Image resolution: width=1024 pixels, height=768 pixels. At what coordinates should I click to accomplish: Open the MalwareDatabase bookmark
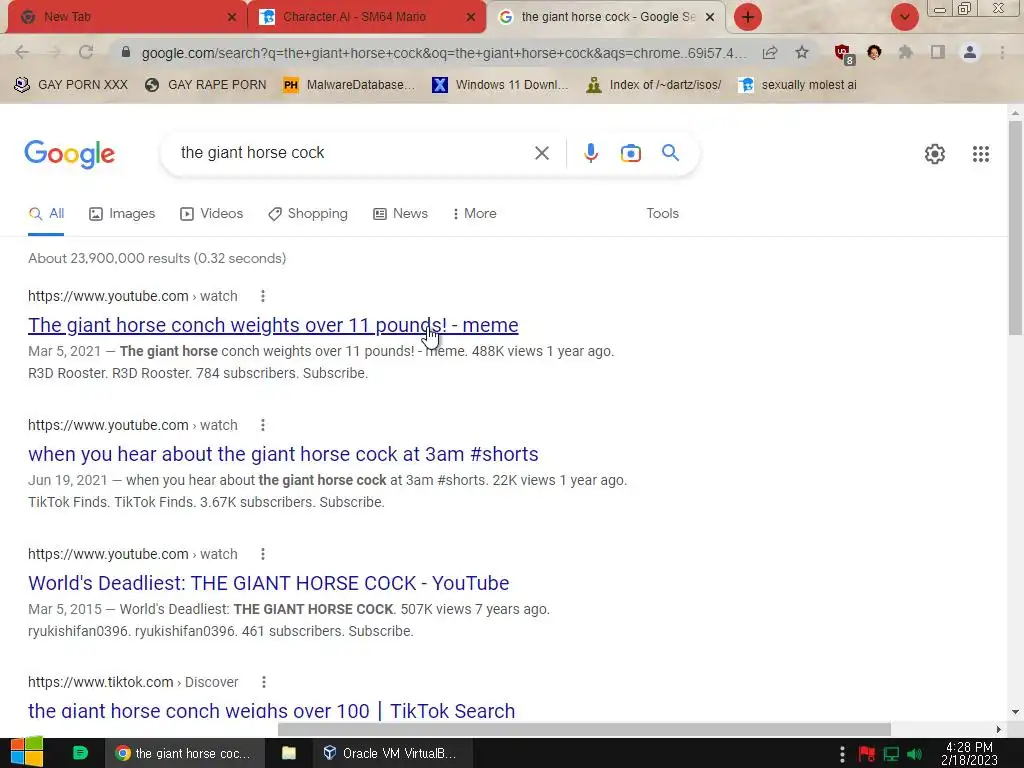tap(349, 85)
